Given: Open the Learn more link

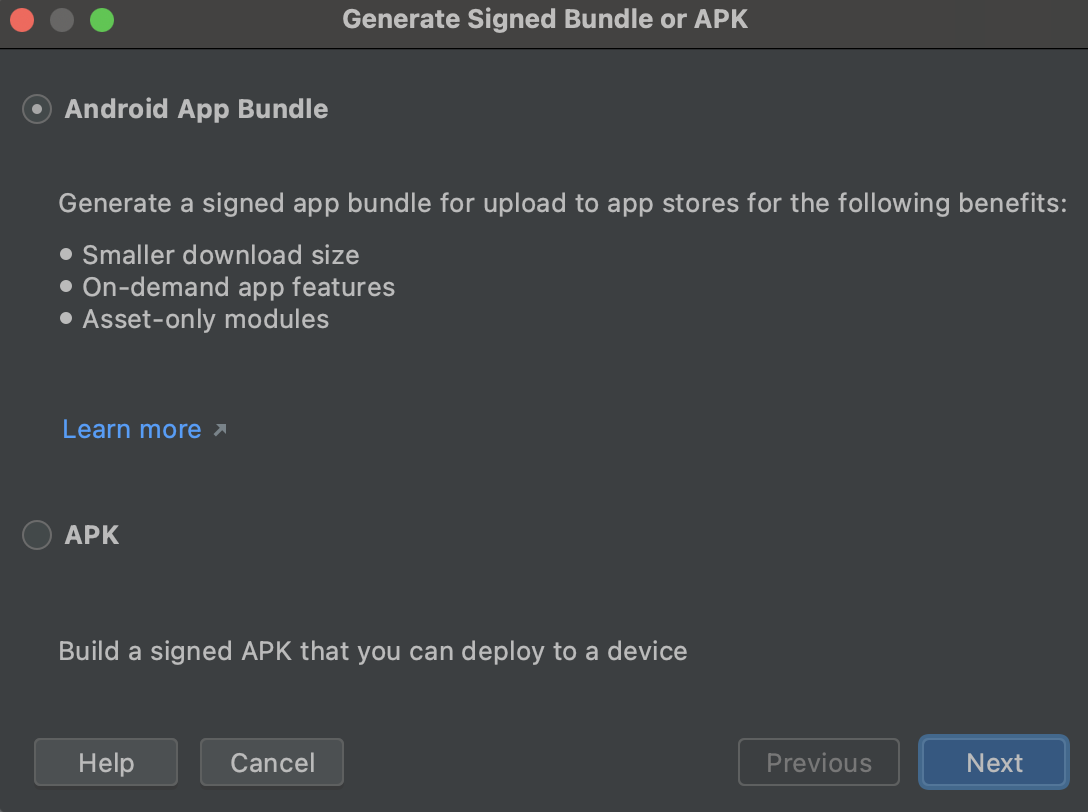Looking at the screenshot, I should pyautogui.click(x=132, y=429).
